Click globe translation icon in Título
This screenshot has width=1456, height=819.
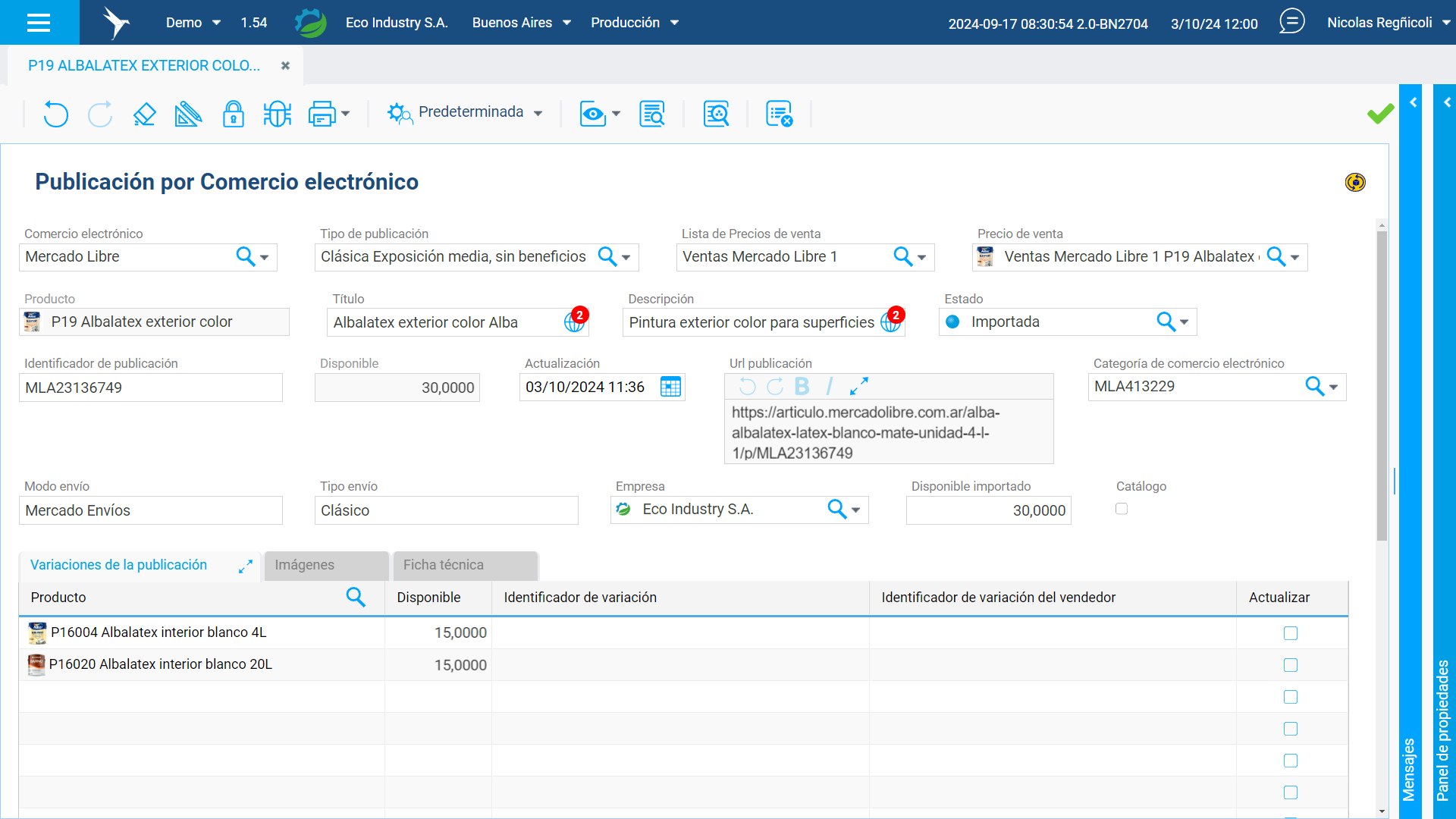[574, 322]
